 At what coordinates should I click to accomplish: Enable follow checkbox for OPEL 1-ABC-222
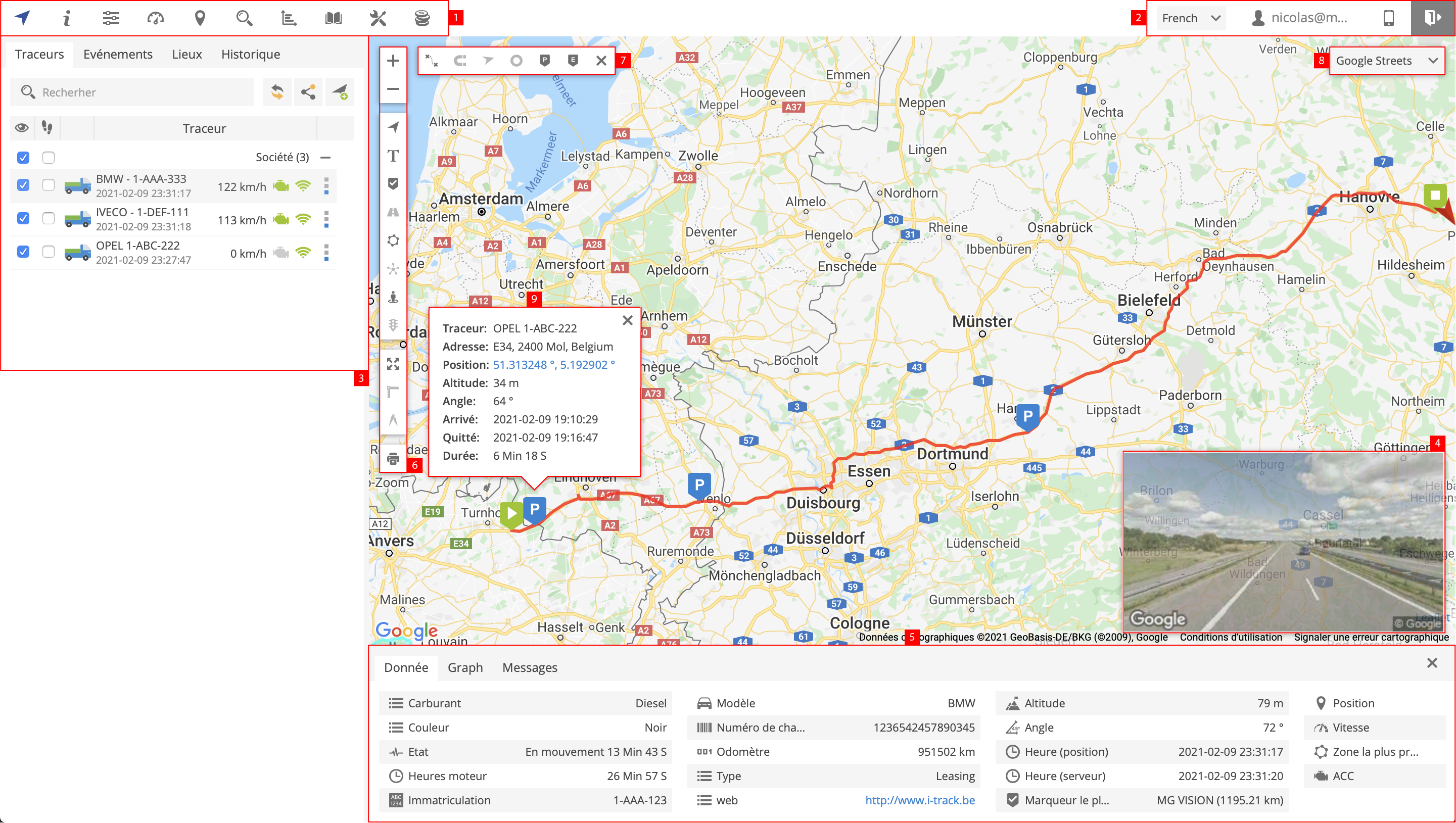pyautogui.click(x=49, y=252)
